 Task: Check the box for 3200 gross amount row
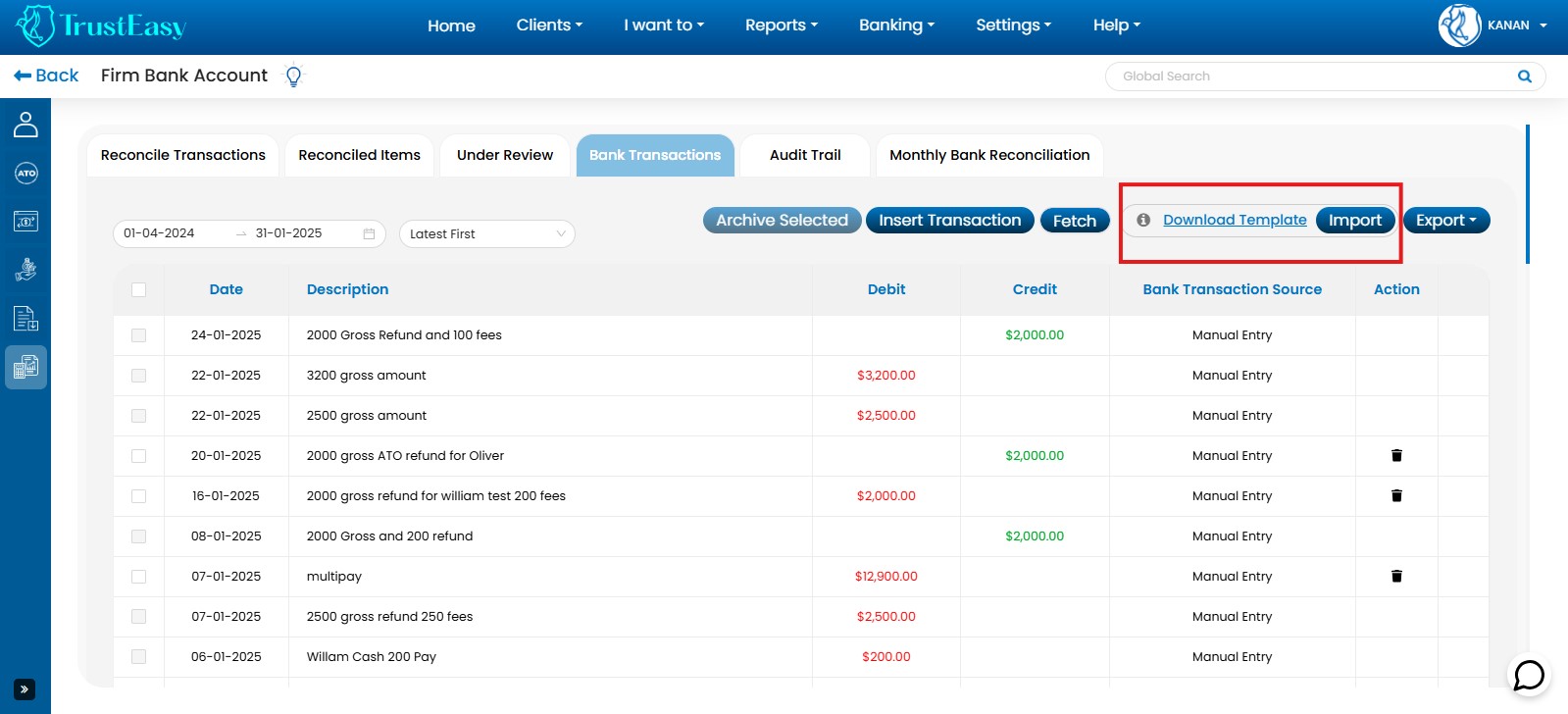pyautogui.click(x=138, y=376)
